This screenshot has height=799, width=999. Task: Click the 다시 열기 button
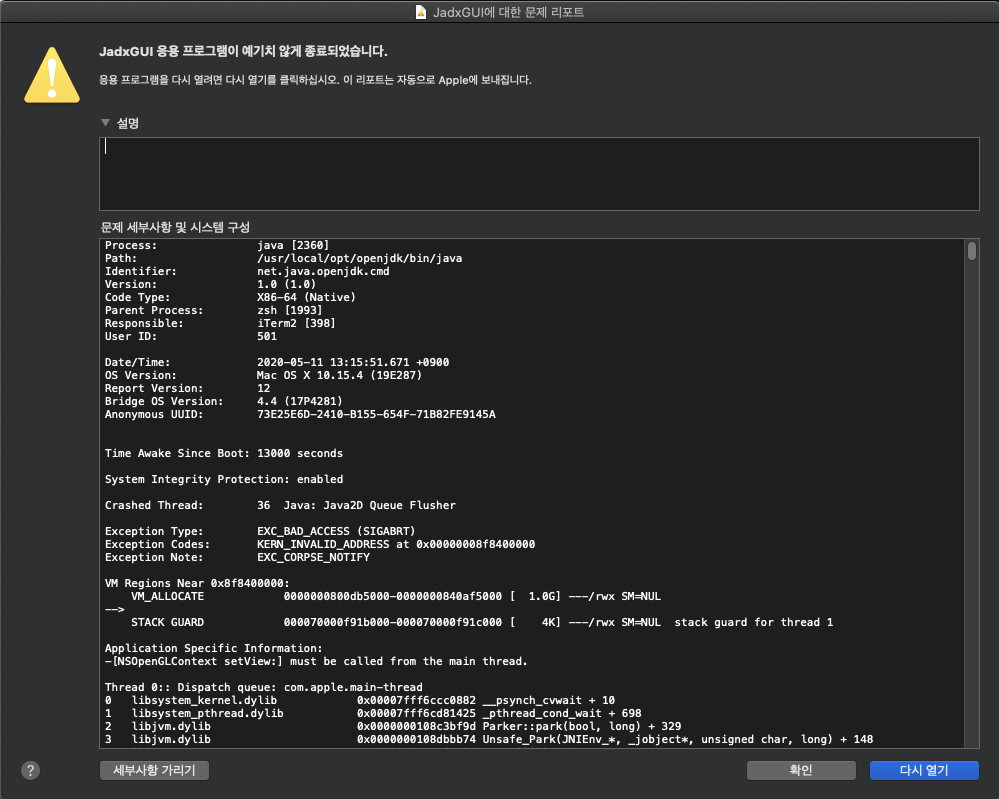[x=924, y=770]
